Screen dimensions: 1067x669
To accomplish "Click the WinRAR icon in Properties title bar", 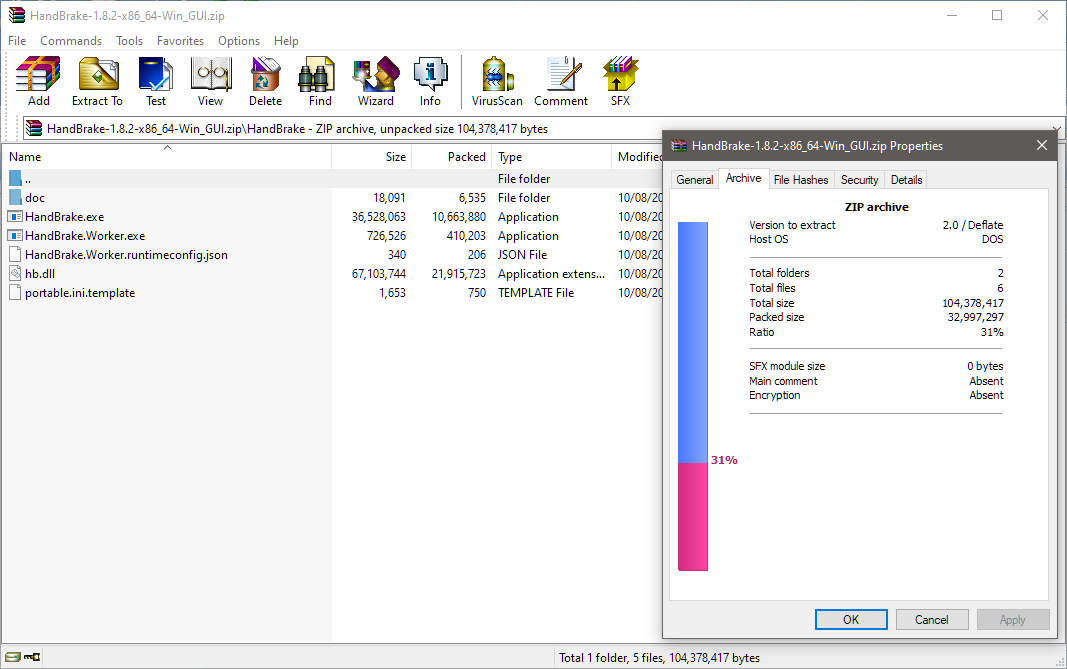I will pyautogui.click(x=678, y=146).
